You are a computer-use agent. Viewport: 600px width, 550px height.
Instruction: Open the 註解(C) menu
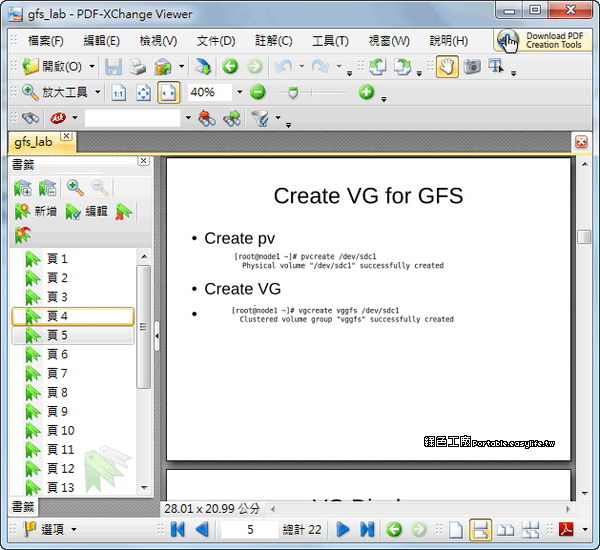pyautogui.click(x=274, y=41)
